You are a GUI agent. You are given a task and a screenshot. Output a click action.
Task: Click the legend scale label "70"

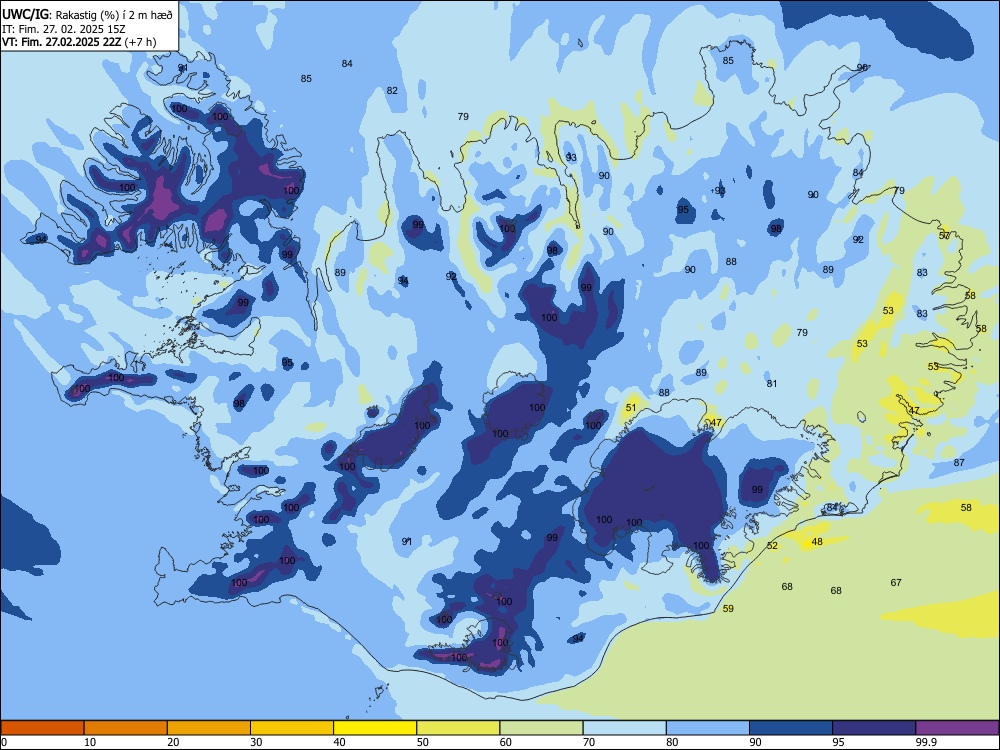click(x=589, y=742)
